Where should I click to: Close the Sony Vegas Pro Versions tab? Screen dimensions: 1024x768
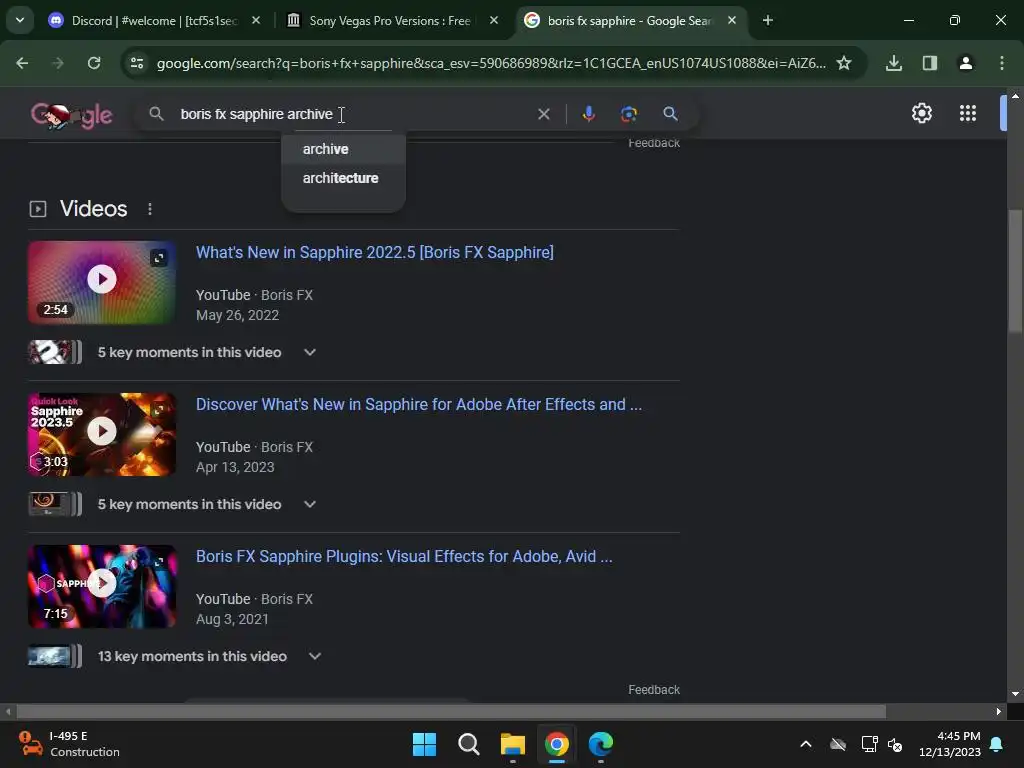point(494,20)
